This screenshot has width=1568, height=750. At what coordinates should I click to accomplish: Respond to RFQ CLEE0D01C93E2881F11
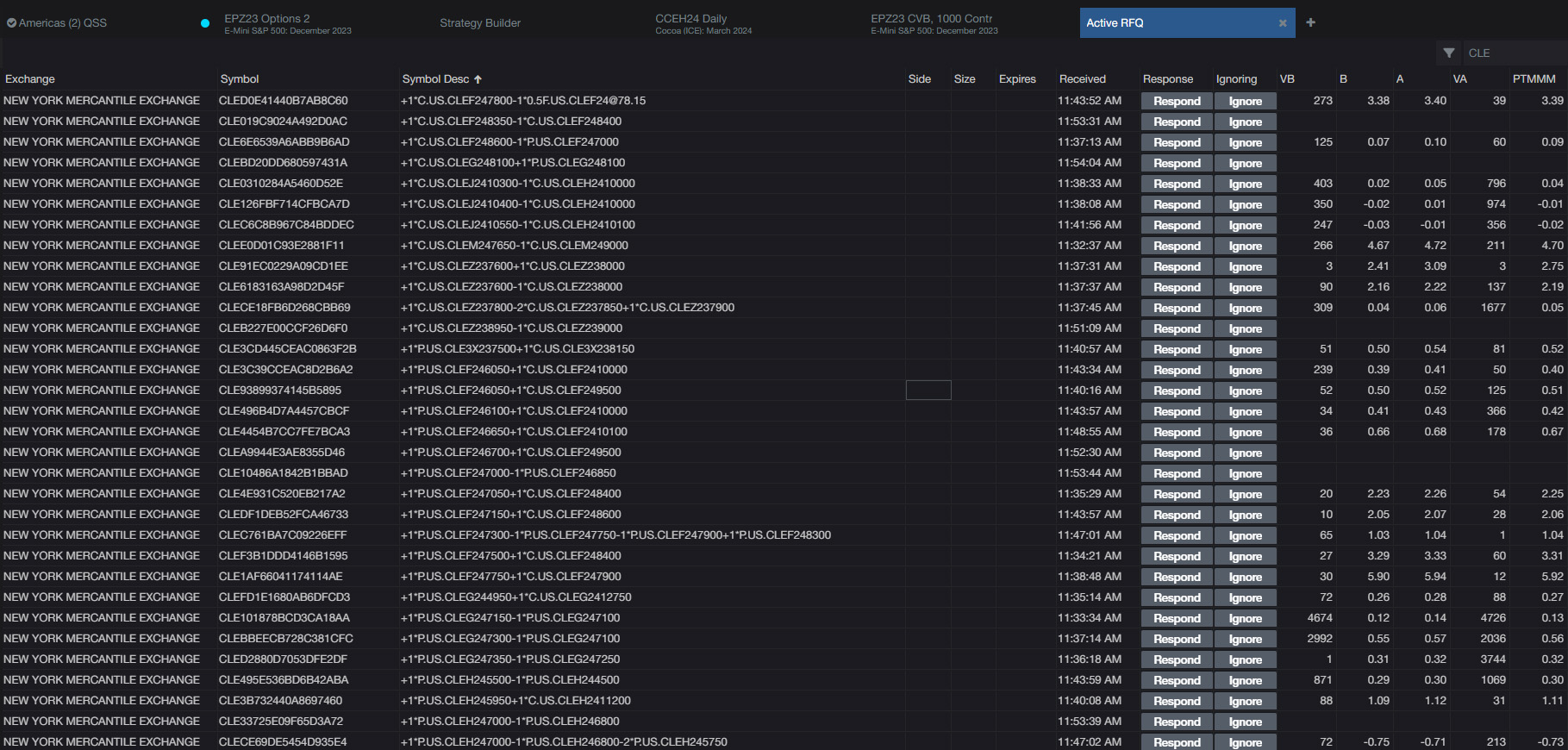tap(1177, 246)
